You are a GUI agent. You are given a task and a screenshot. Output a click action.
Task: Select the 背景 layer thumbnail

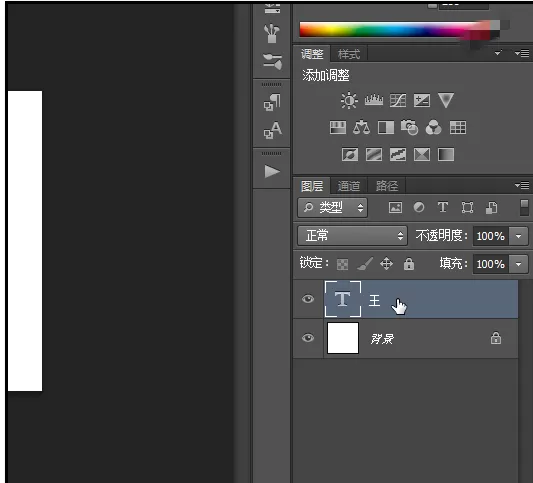pyautogui.click(x=343, y=338)
